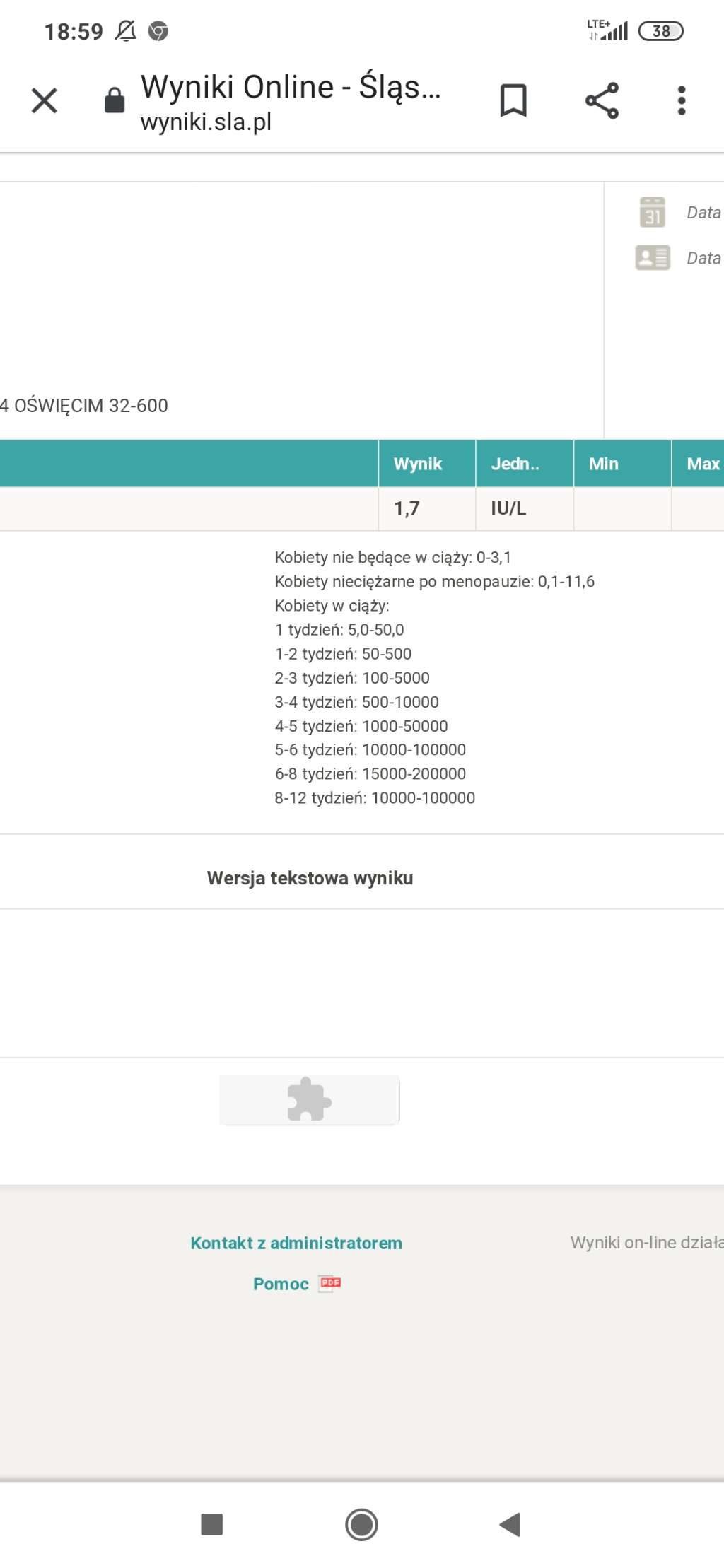
Task: Tap Wersja tekstowa wyniku heading
Action: pyautogui.click(x=310, y=878)
